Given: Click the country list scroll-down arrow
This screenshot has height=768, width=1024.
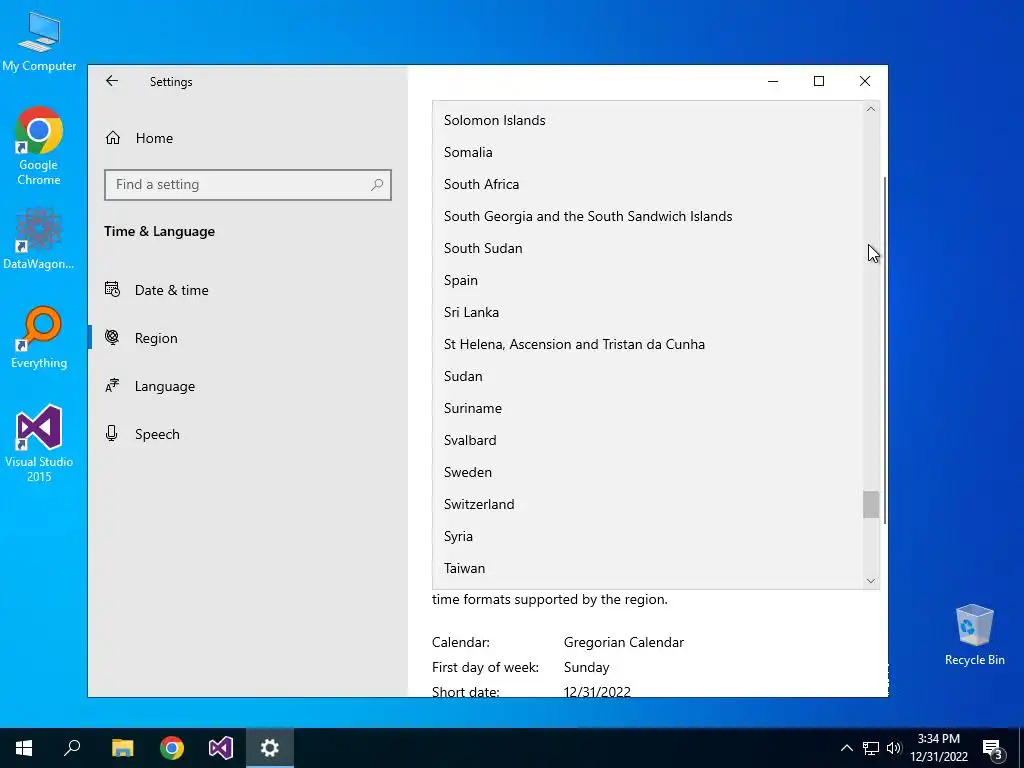Looking at the screenshot, I should click(871, 581).
